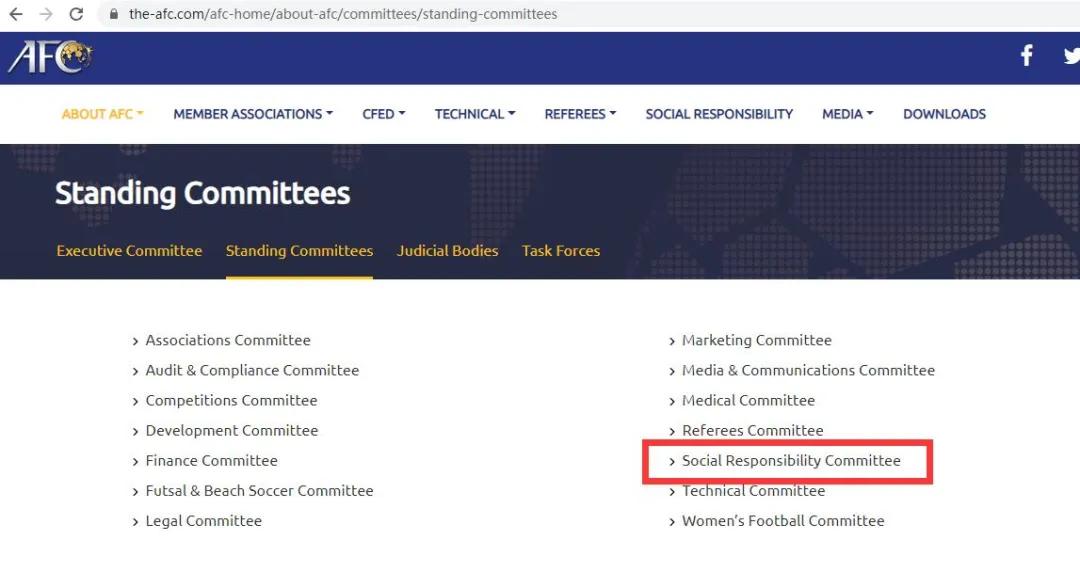Click the padlock site security icon
Screen dimensions: 1080x588
(x=113, y=14)
